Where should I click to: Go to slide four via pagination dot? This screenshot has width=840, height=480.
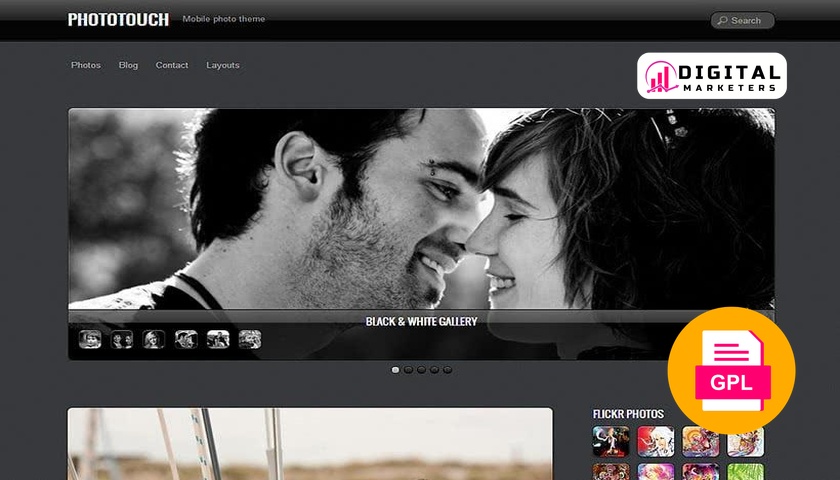(x=434, y=370)
